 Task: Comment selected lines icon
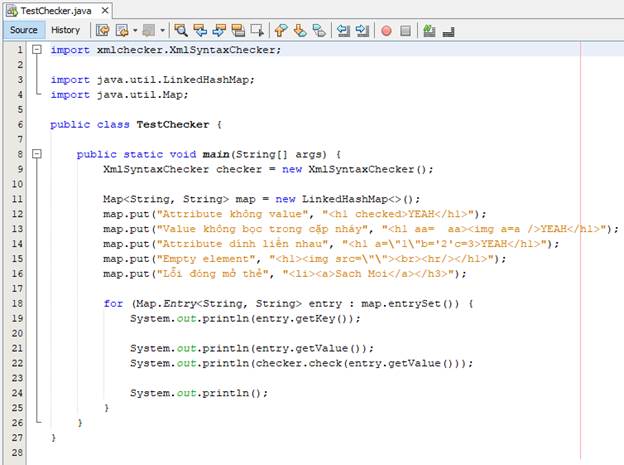429,31
